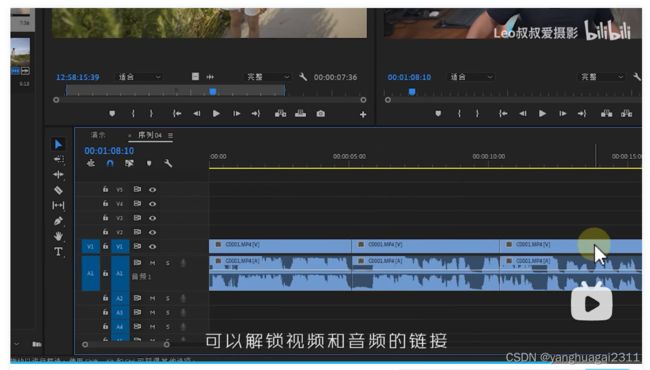Open program monitor settings wrench

coord(637,77)
